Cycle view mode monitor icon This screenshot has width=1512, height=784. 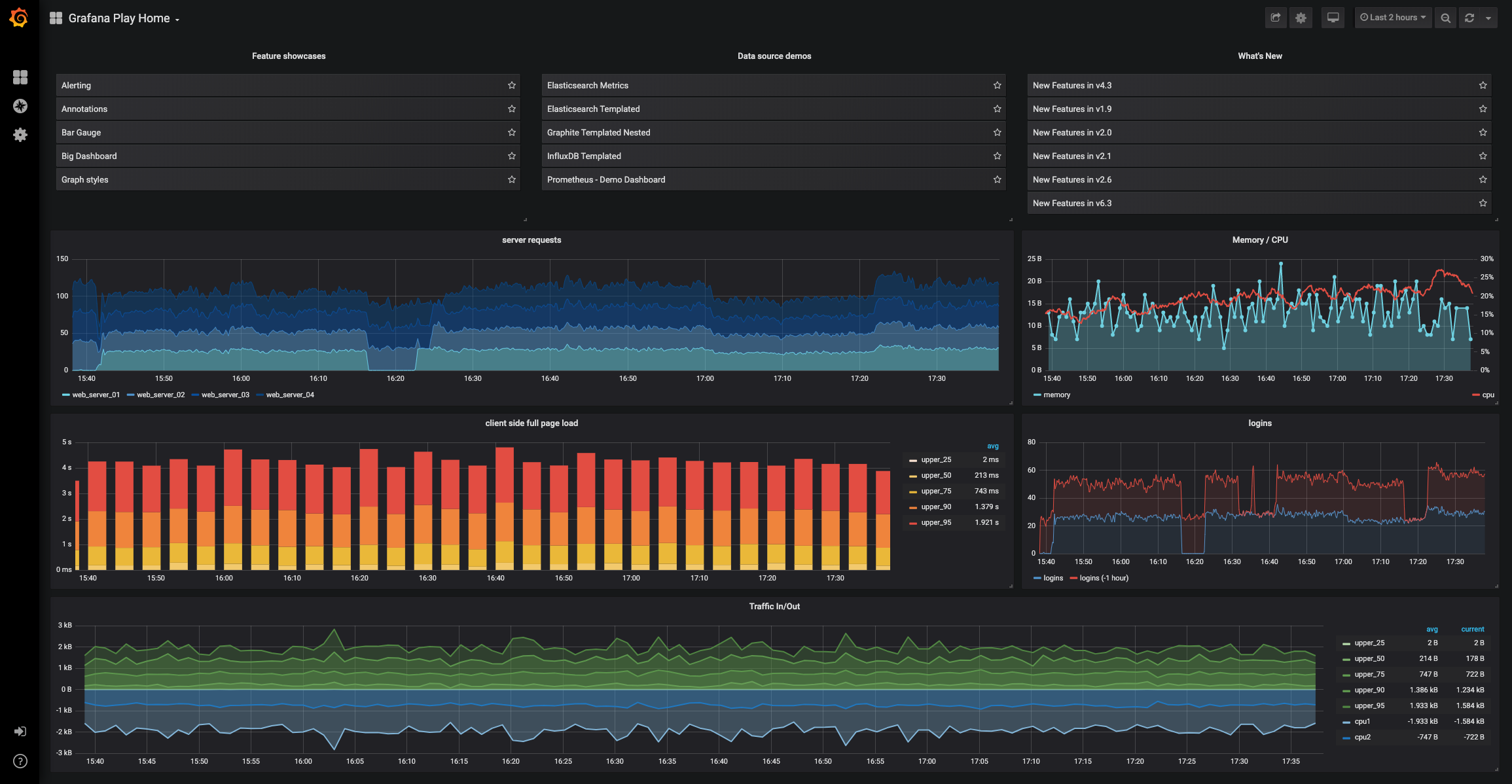click(1333, 18)
